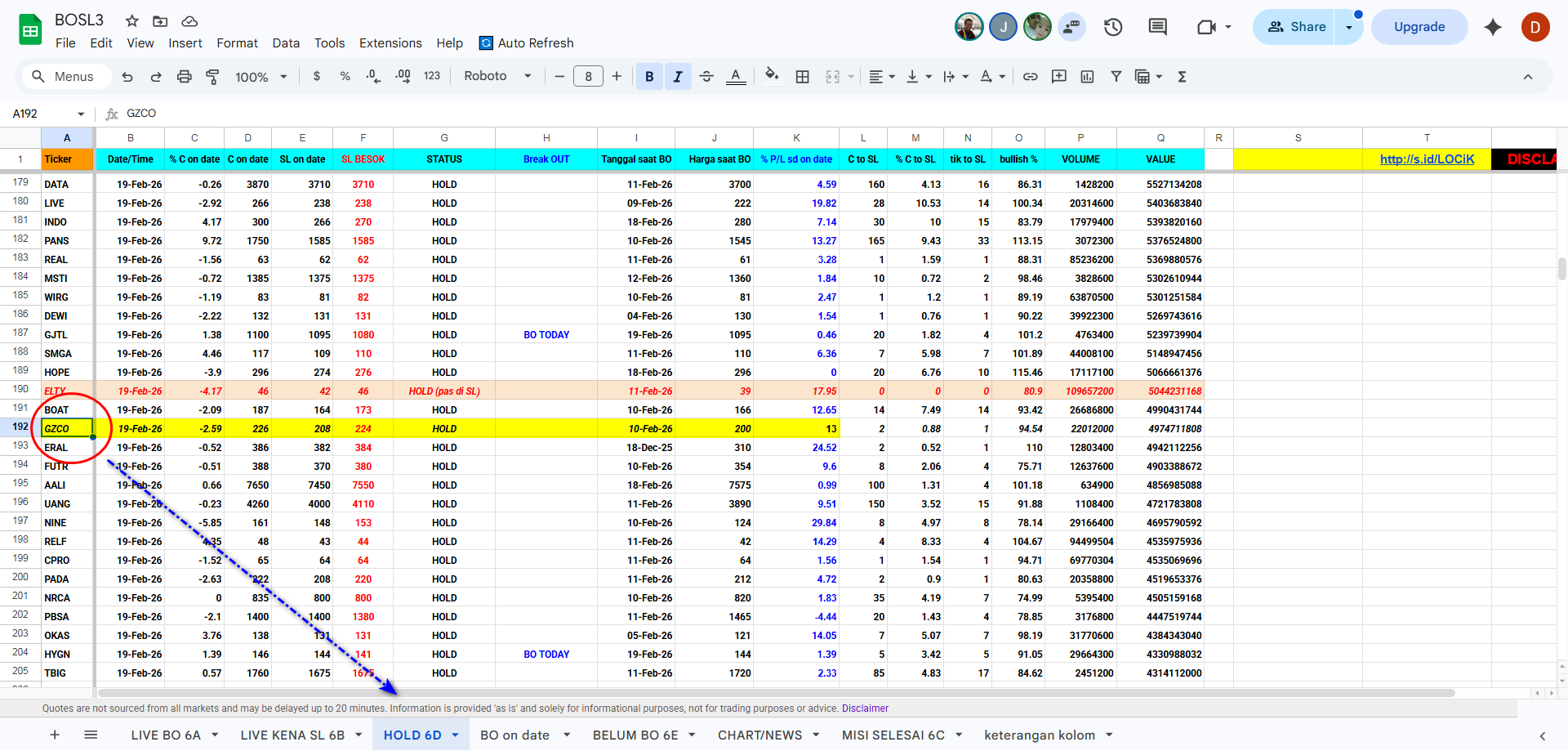Screen dimensions: 1568x751
Task: Toggle italic formatting
Action: pyautogui.click(x=678, y=77)
